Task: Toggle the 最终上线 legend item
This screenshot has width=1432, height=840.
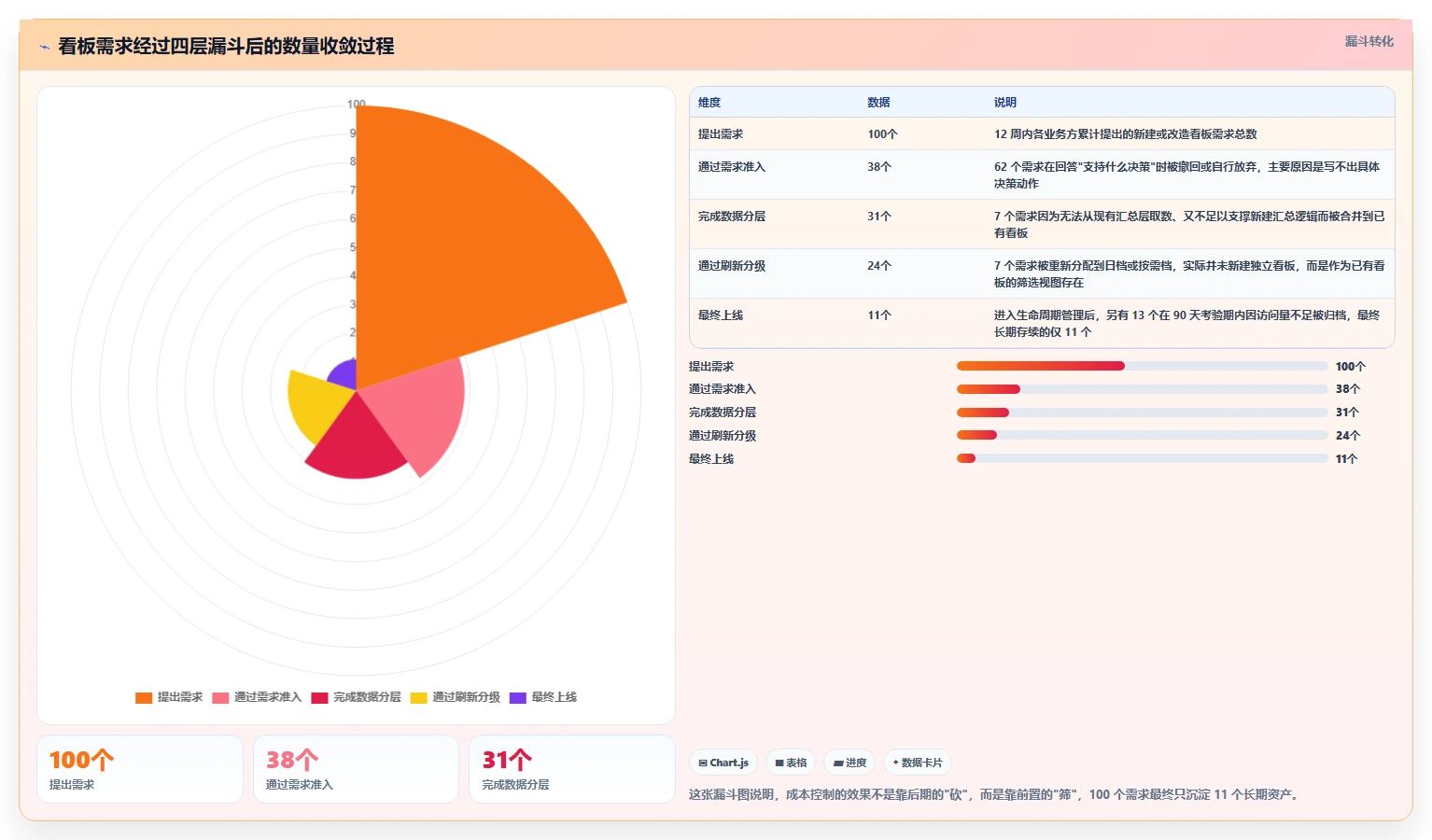Action: (x=542, y=697)
